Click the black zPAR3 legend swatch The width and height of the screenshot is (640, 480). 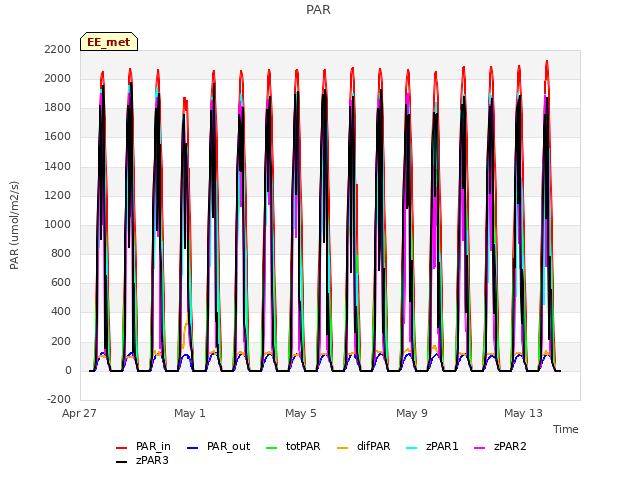(x=122, y=462)
